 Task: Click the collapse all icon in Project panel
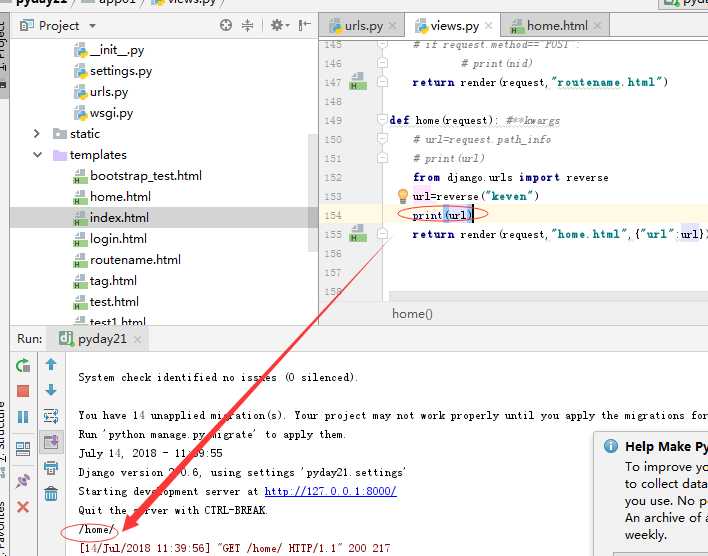247,25
